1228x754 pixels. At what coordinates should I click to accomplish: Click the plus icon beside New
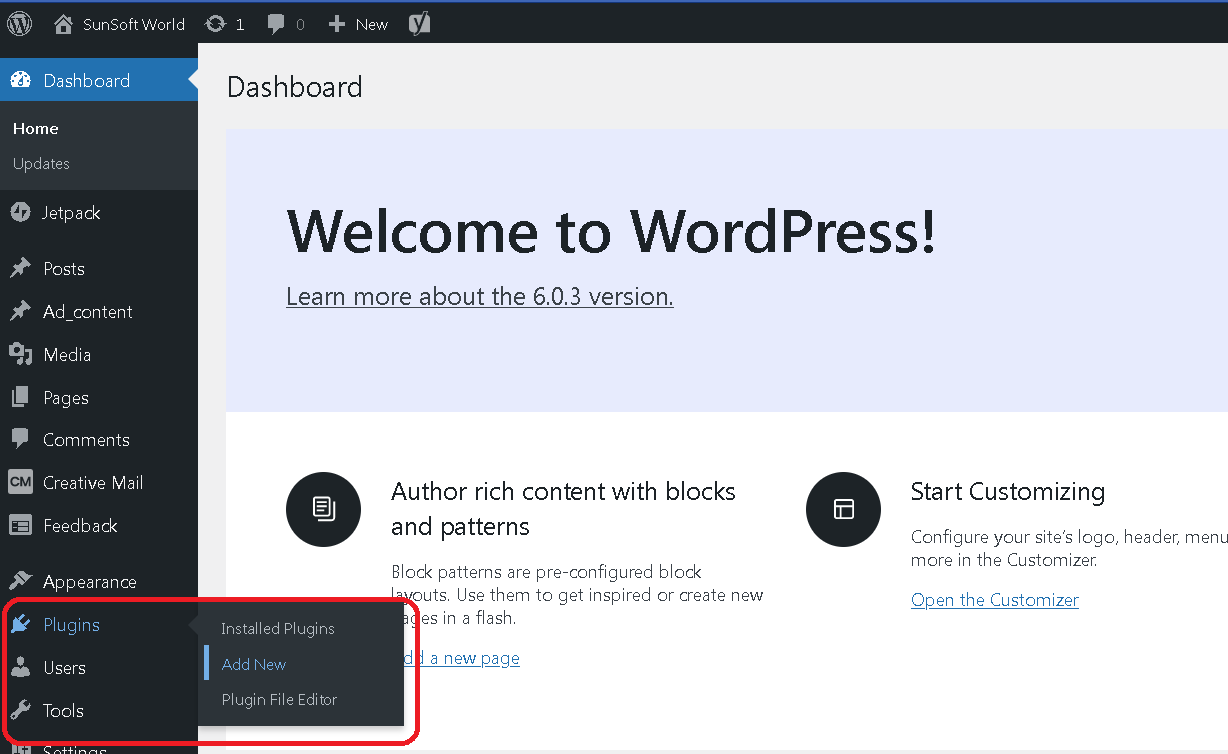point(337,24)
